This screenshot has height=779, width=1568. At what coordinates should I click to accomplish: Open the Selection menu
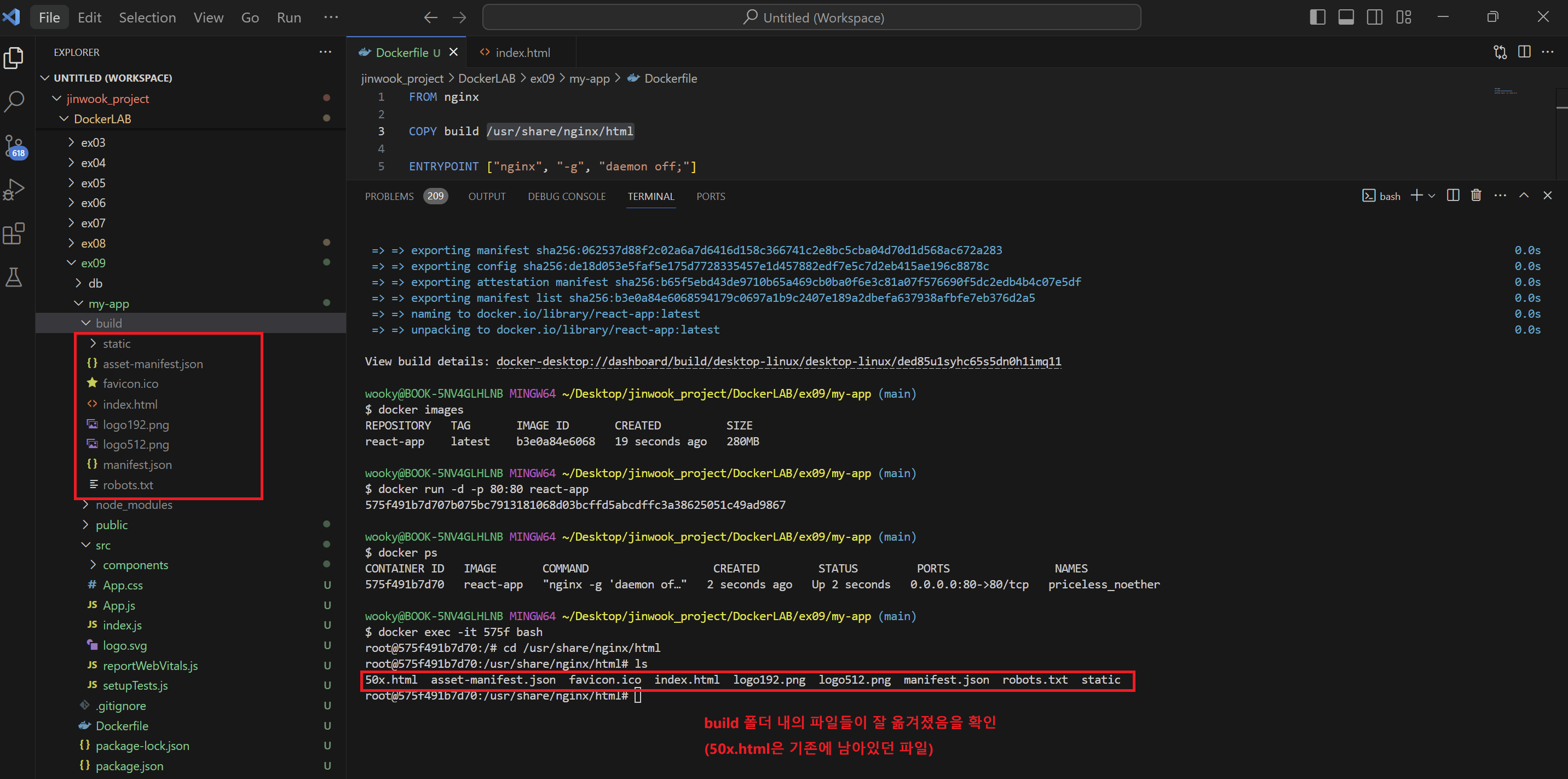[147, 18]
